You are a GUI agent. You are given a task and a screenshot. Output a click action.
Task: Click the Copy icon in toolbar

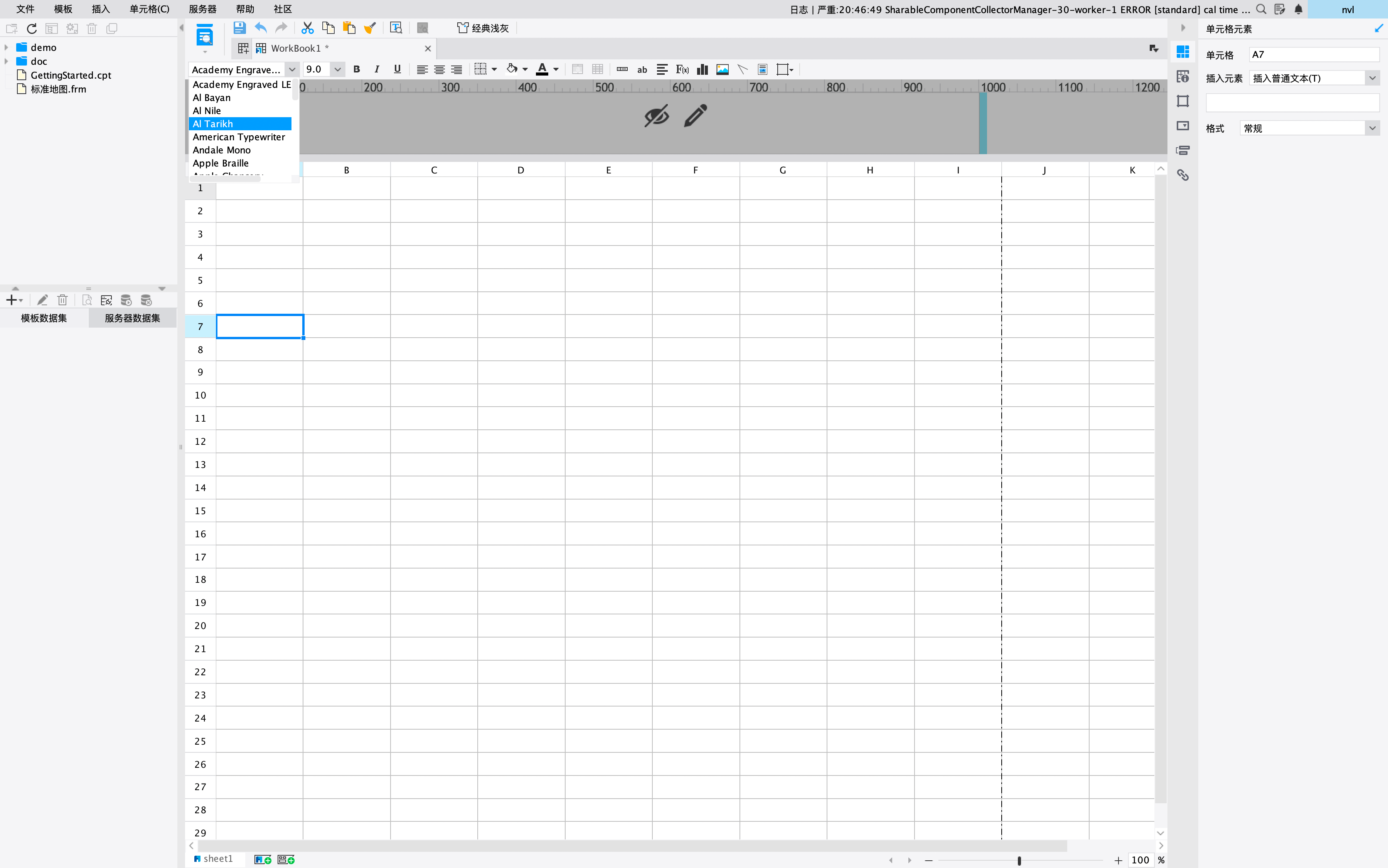(x=328, y=27)
